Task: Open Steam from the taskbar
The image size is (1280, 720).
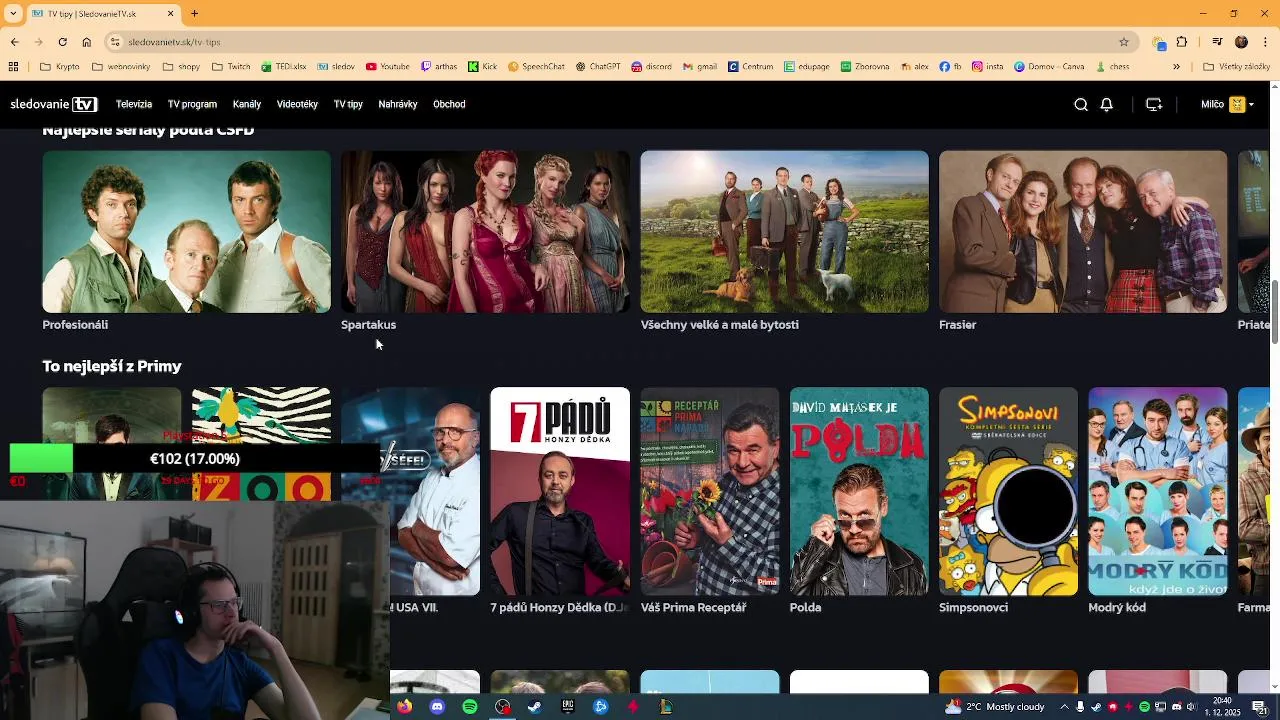Action: coord(535,707)
